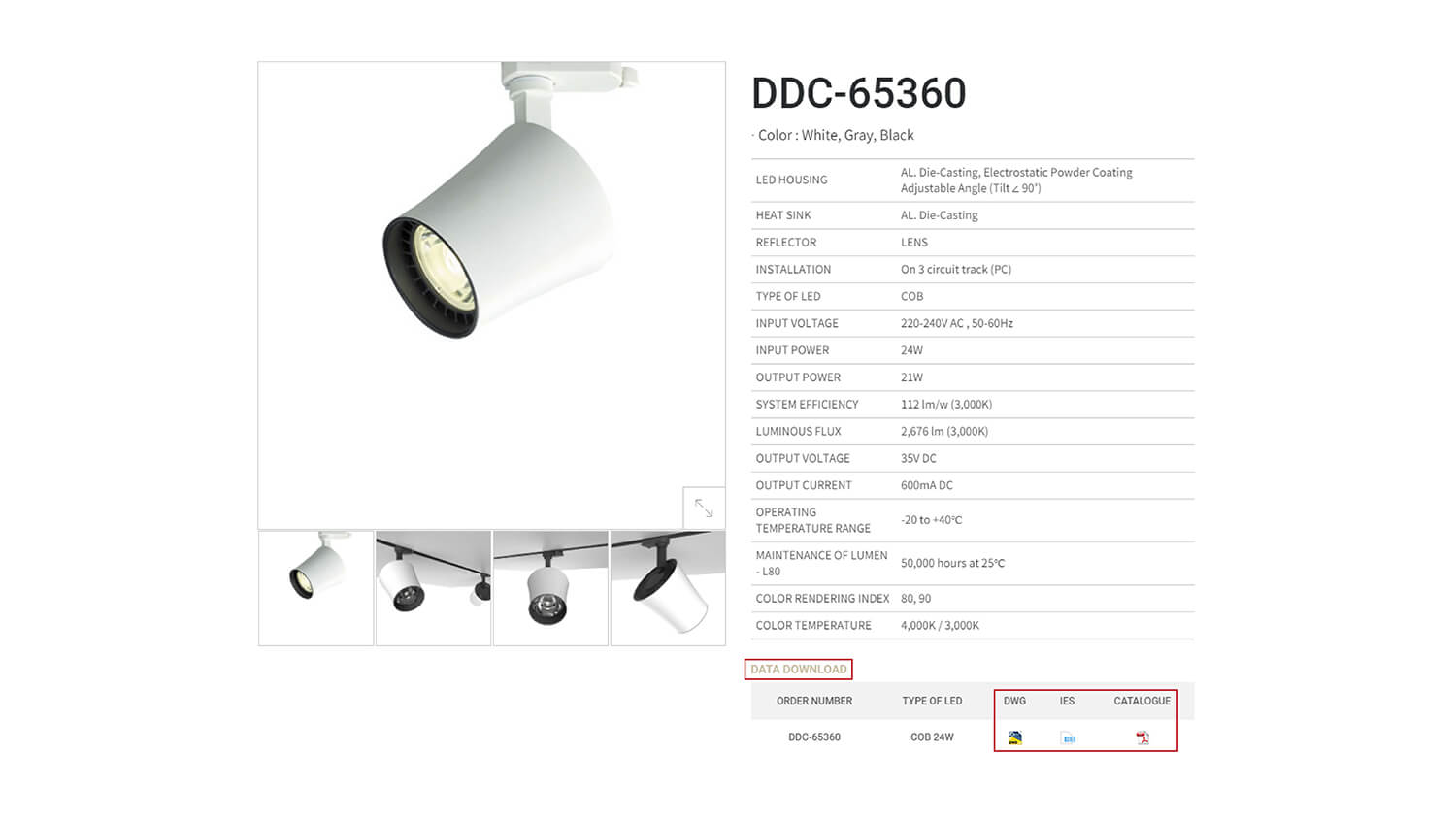
Task: Click the ORDER NUMBER column header
Action: (x=814, y=701)
